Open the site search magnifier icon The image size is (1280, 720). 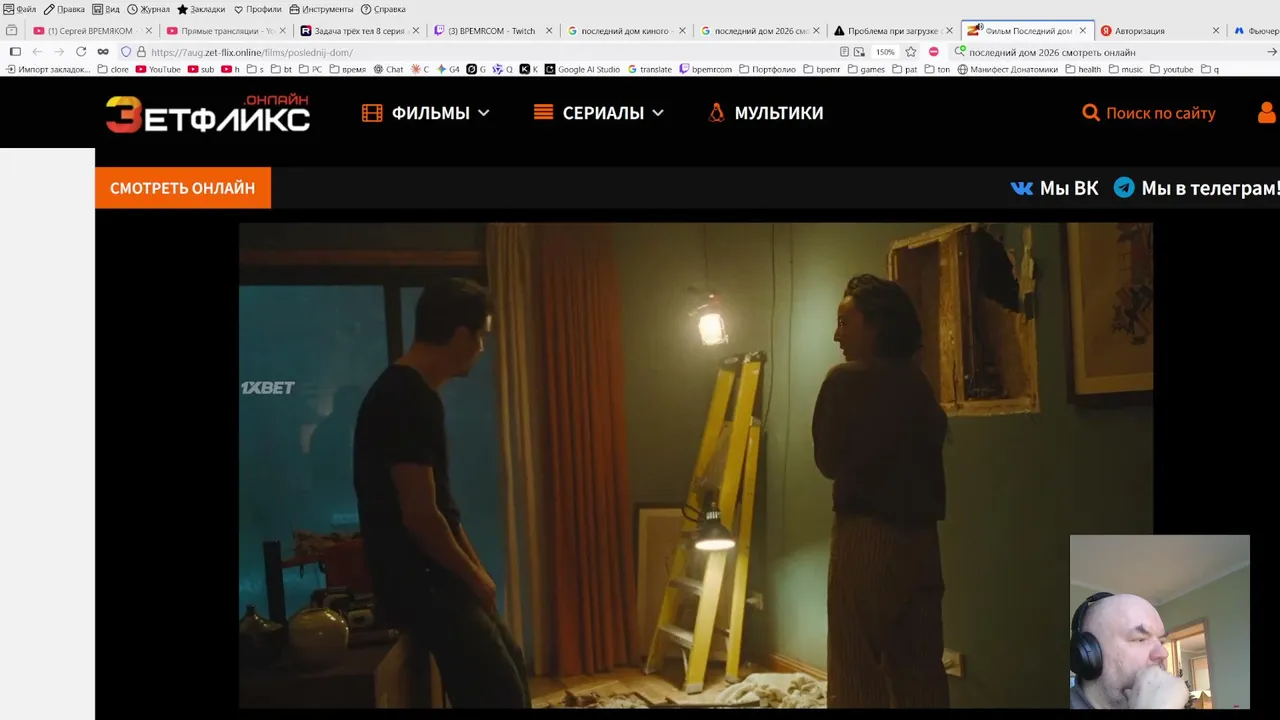[x=1091, y=113]
